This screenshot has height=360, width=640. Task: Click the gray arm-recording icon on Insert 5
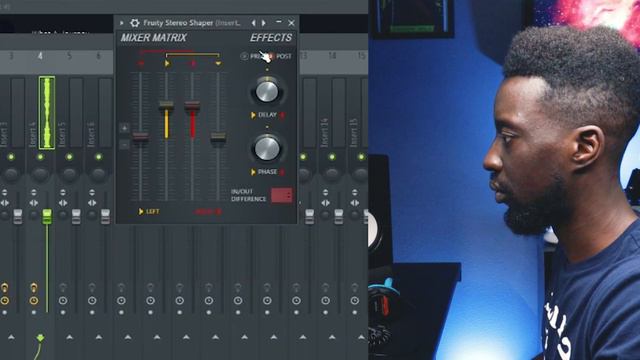coord(63,287)
